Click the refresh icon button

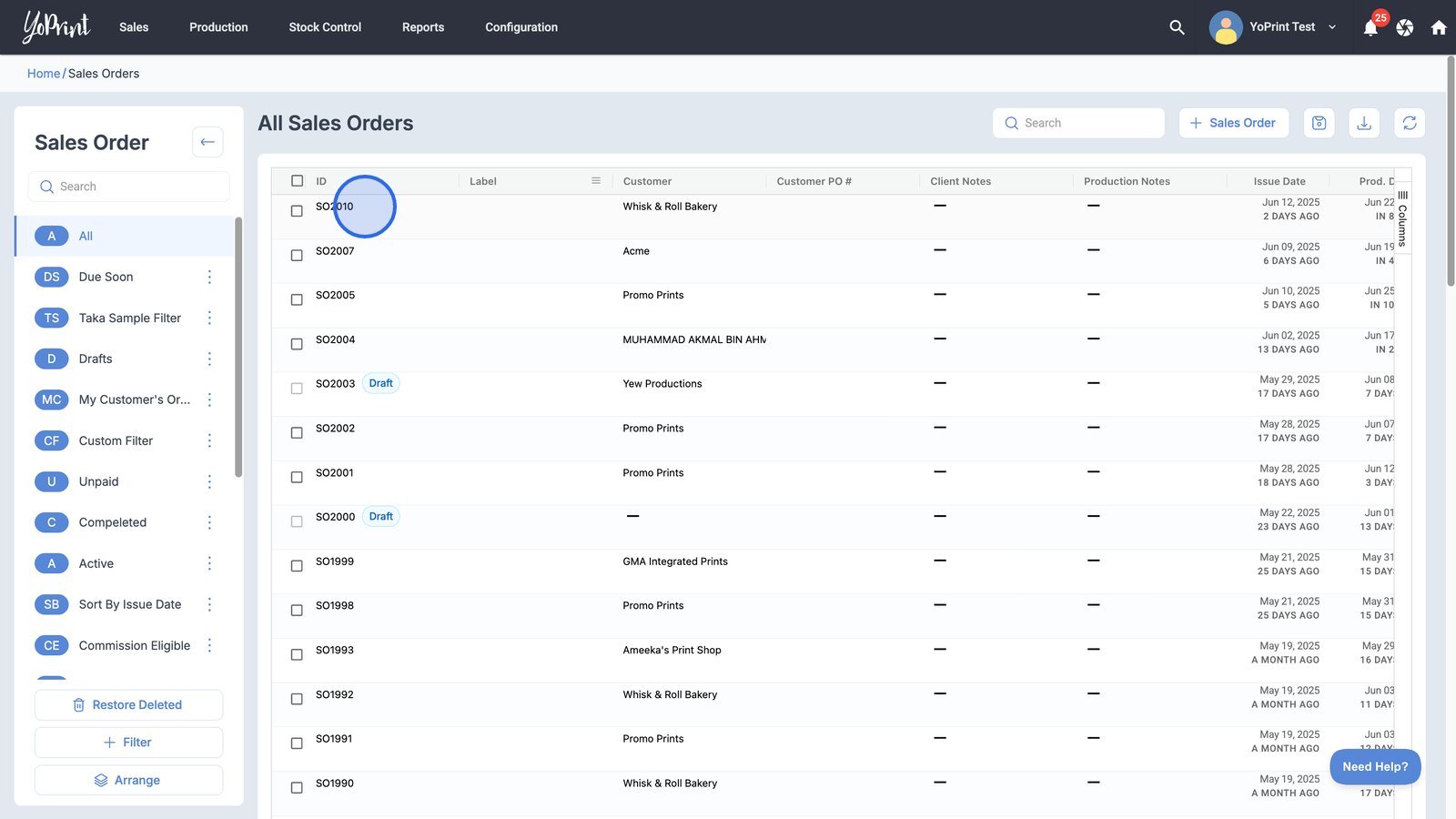tap(1409, 123)
